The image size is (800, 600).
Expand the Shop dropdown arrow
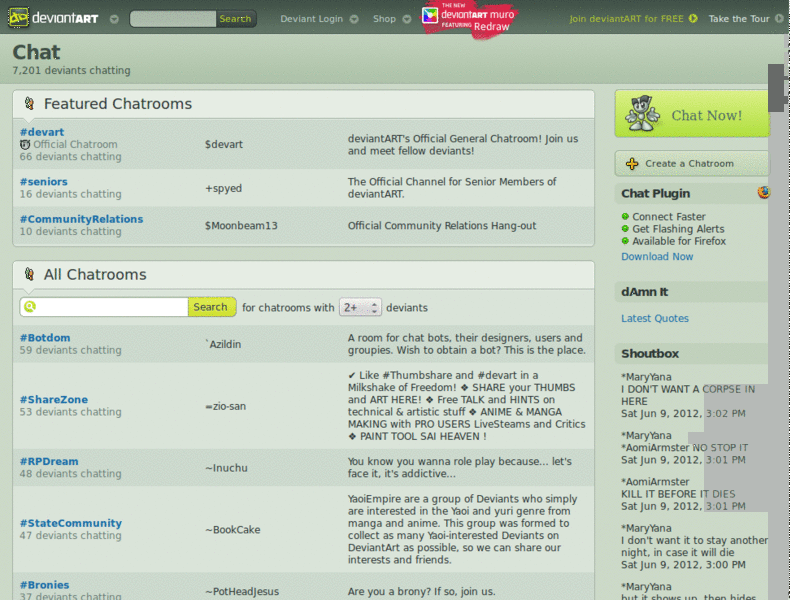[407, 19]
